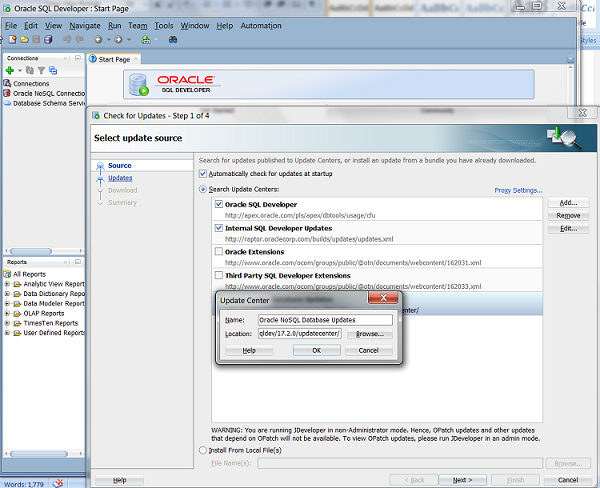Expand the TimesTen Reports node
Image resolution: width=600 pixels, height=488 pixels.
[x=7, y=323]
